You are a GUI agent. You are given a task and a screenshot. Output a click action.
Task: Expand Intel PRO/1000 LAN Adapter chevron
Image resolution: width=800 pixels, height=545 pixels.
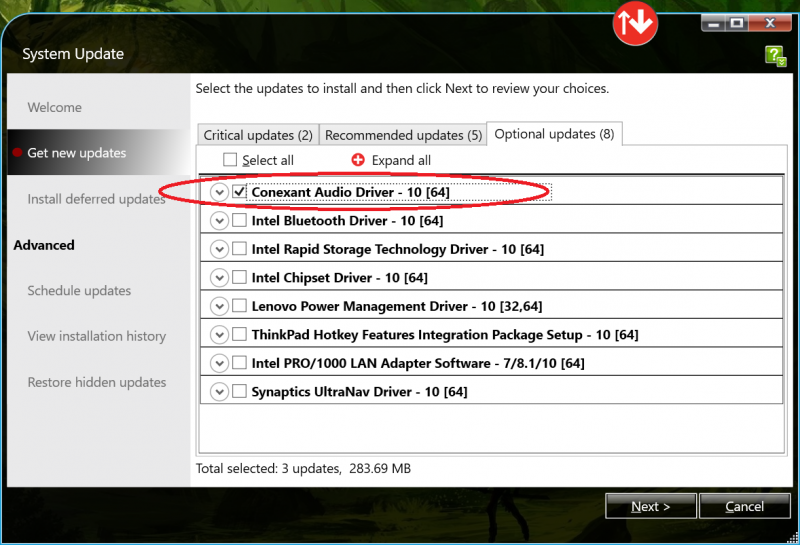[219, 363]
